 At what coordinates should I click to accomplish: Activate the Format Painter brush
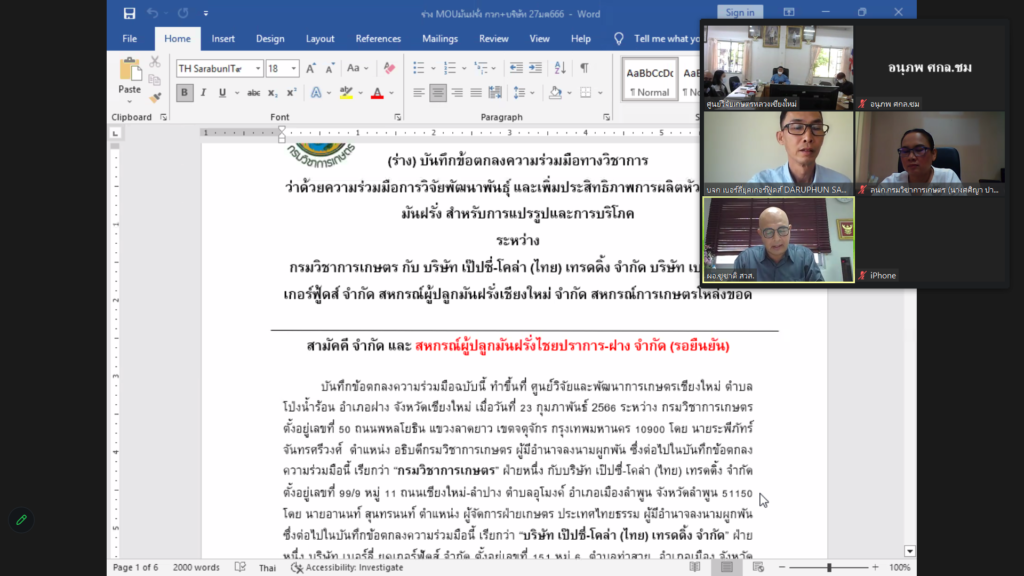point(155,99)
